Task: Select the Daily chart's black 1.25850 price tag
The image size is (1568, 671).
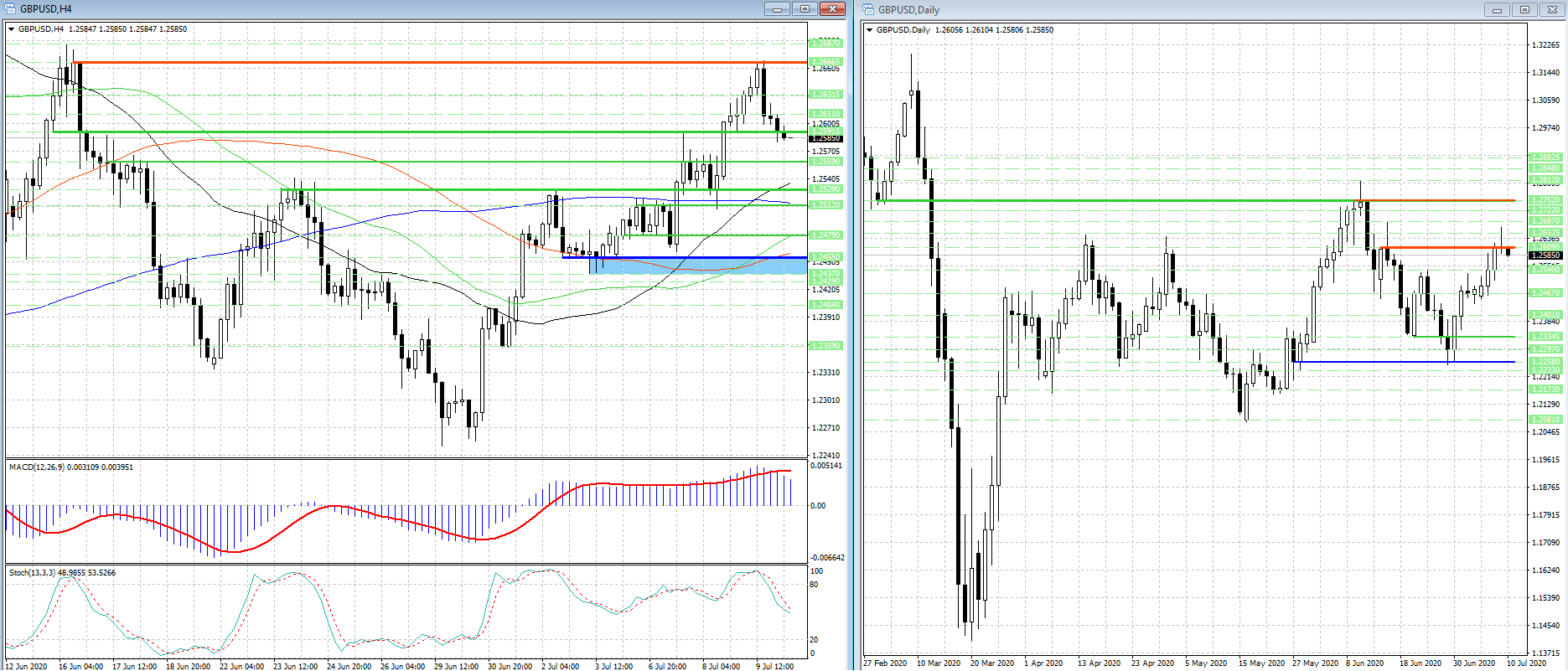Action: [1545, 255]
